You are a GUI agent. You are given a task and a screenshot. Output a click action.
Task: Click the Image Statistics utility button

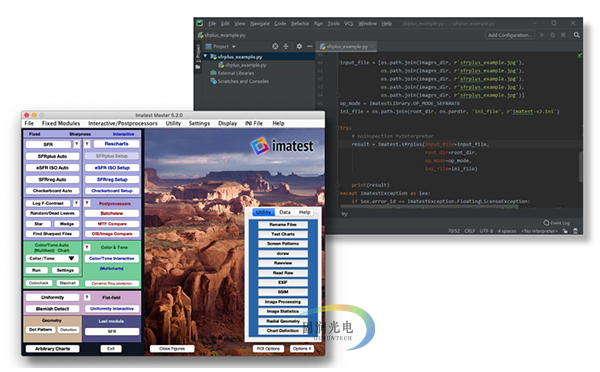pos(283,311)
